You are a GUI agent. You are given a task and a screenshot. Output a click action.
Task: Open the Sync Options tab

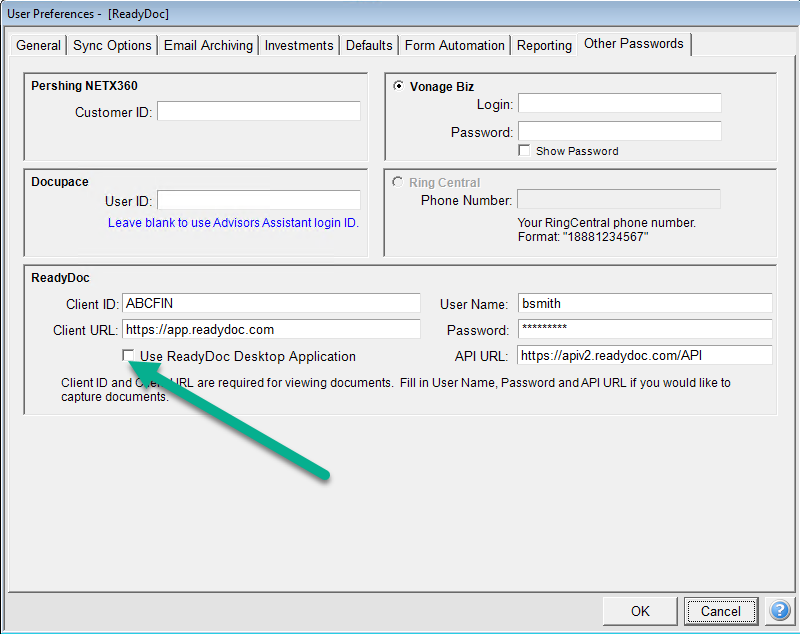tap(112, 45)
